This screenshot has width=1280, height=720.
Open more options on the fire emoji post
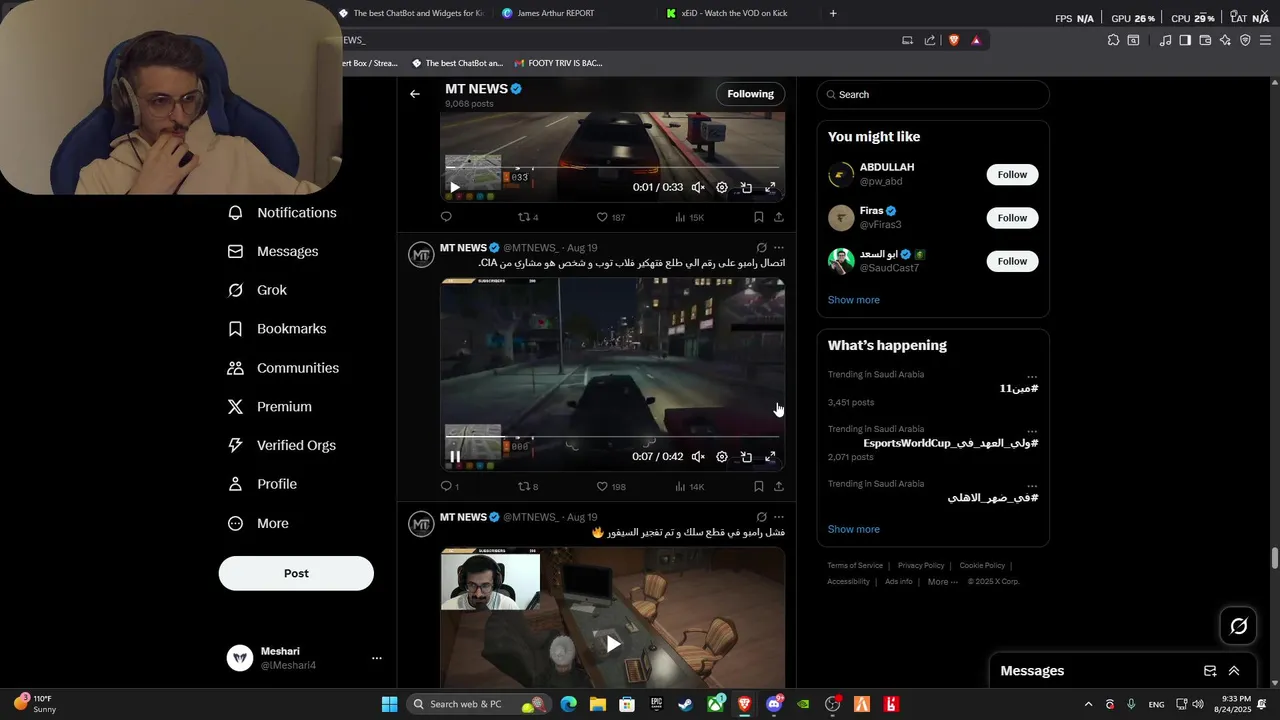coord(779,518)
